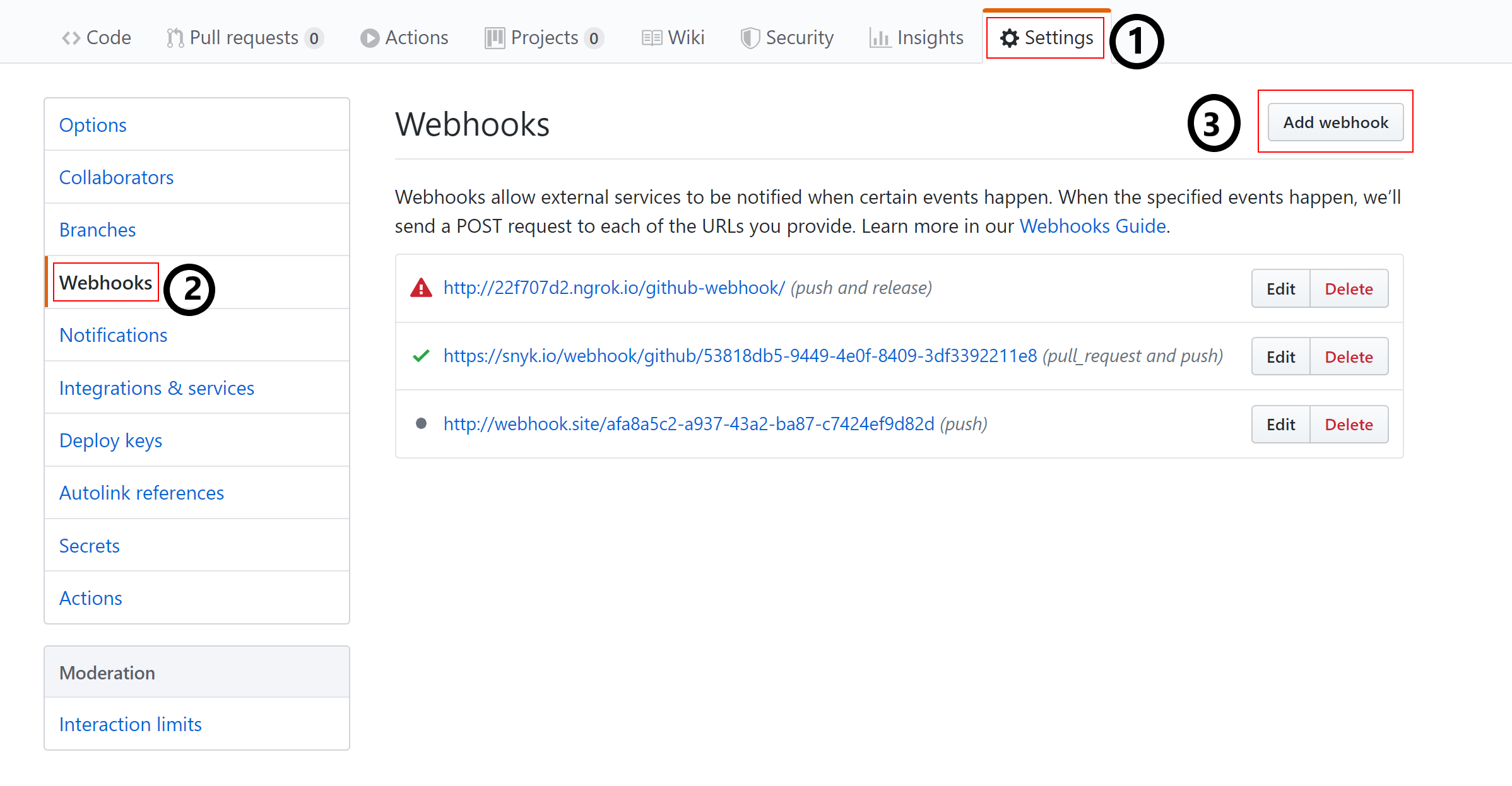
Task: Open the Webhooks Guide link
Action: pos(1092,226)
